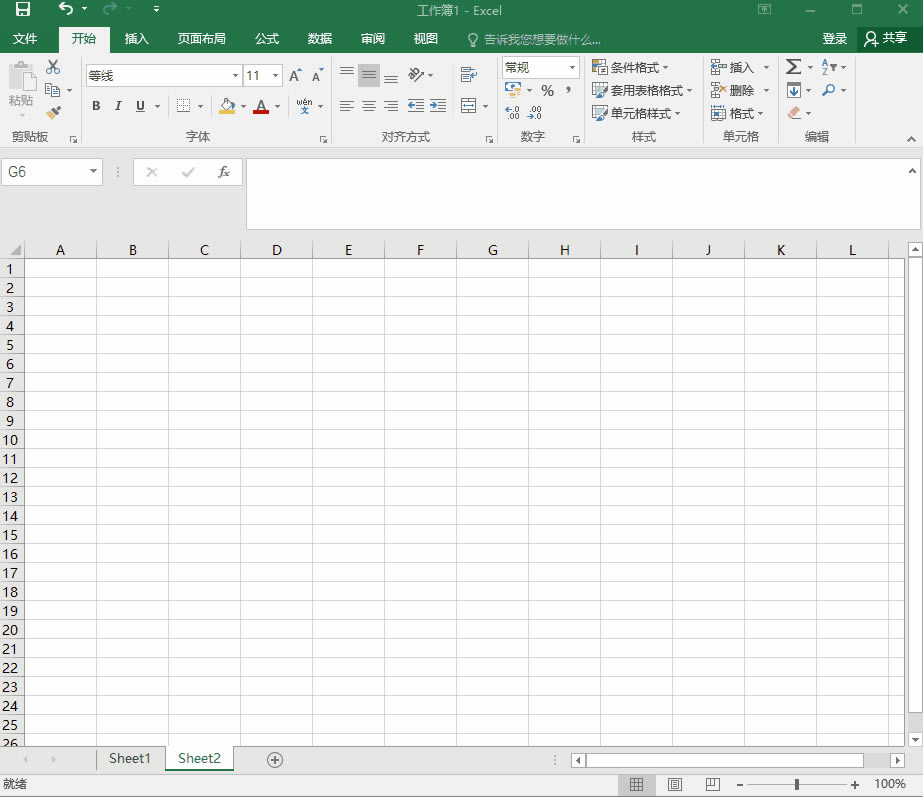Decrease indent in alignment group
The image size is (923, 797).
[x=416, y=106]
